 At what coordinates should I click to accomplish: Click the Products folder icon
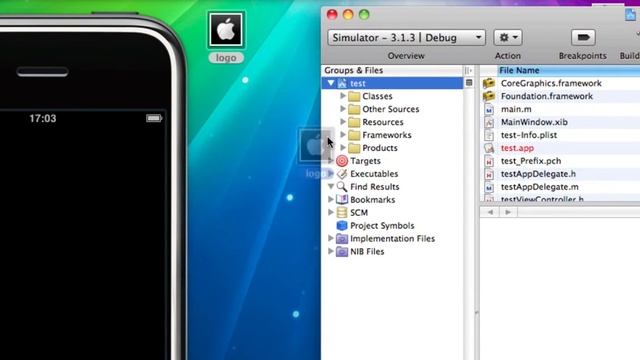(354, 148)
